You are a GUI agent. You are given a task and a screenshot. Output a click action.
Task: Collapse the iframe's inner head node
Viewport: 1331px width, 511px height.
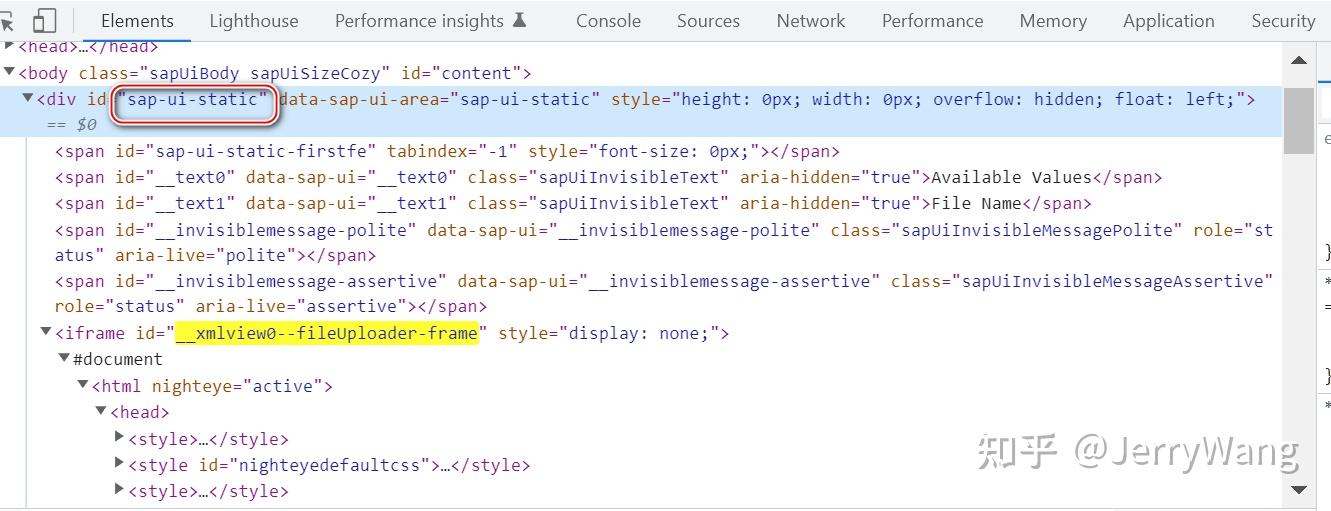click(x=101, y=410)
